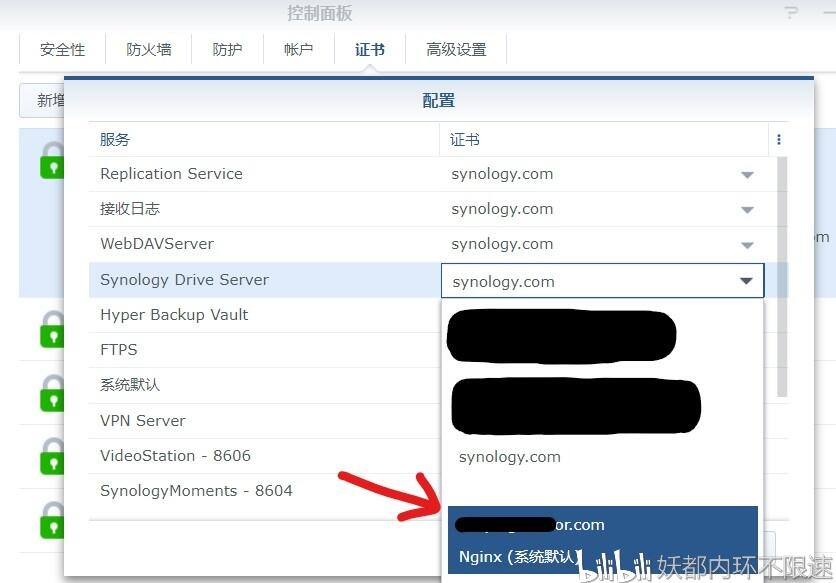Screen dimensions: 836x583
Task: Click the 新增 button behind the dialog
Action: tap(42, 100)
